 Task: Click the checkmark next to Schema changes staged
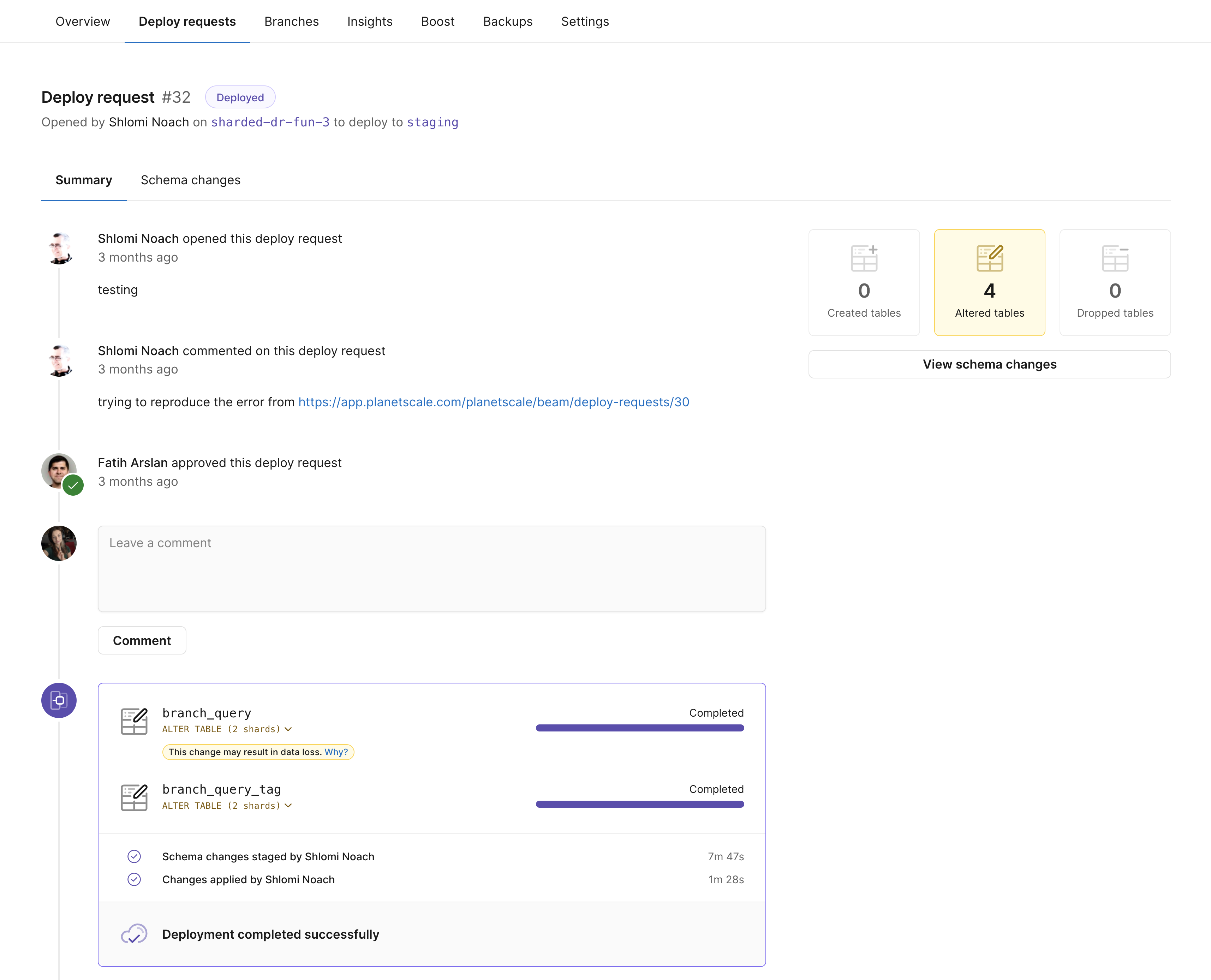(135, 856)
